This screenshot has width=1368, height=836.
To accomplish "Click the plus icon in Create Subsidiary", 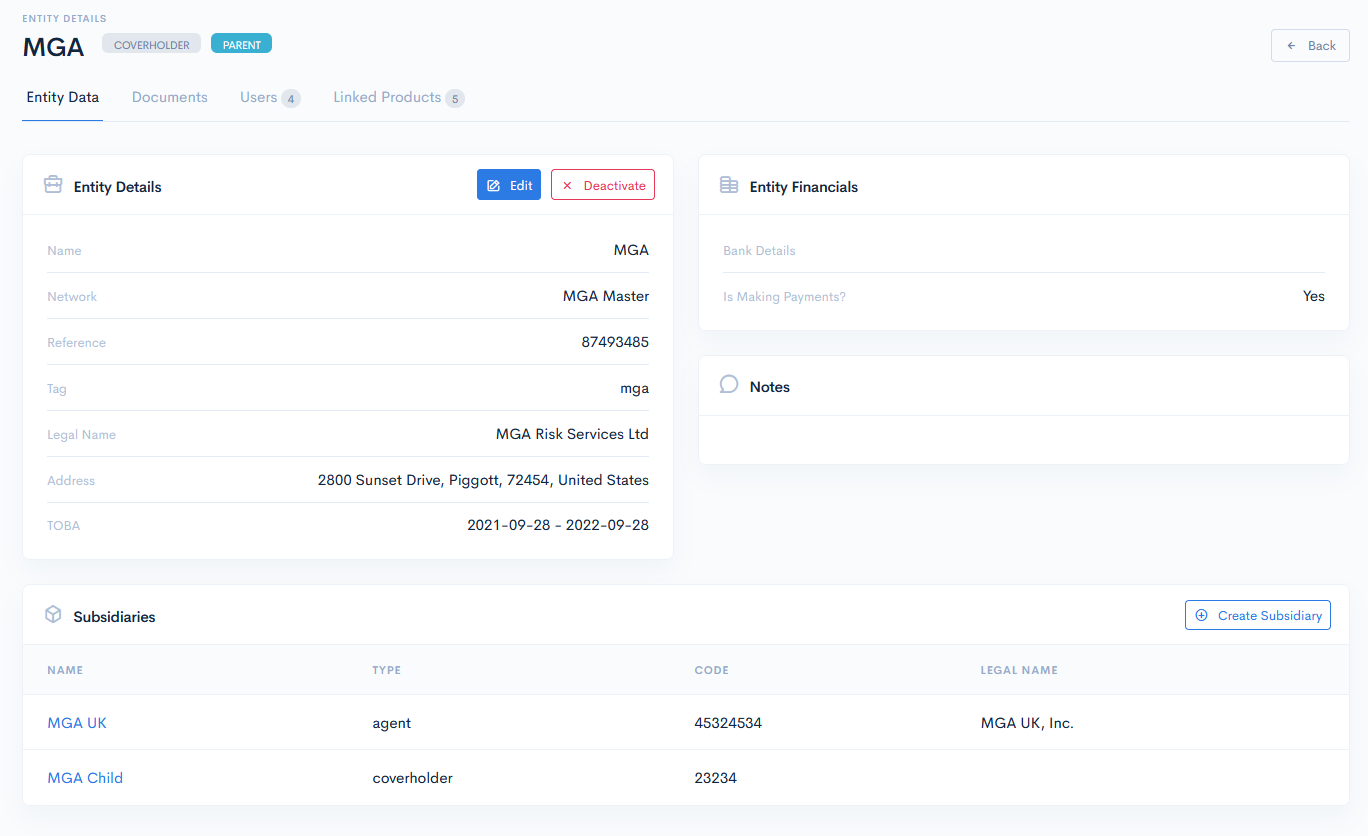I will click(1202, 616).
